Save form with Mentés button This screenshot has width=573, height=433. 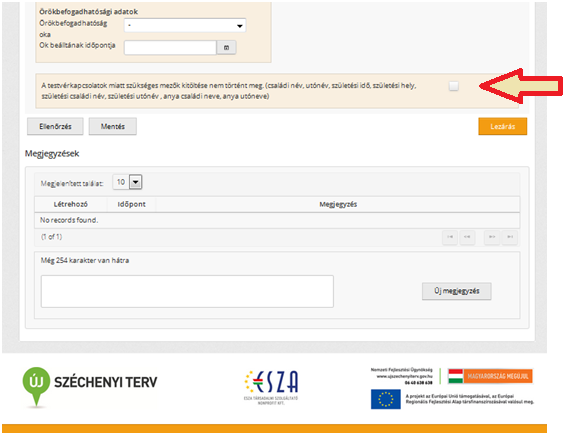click(113, 126)
